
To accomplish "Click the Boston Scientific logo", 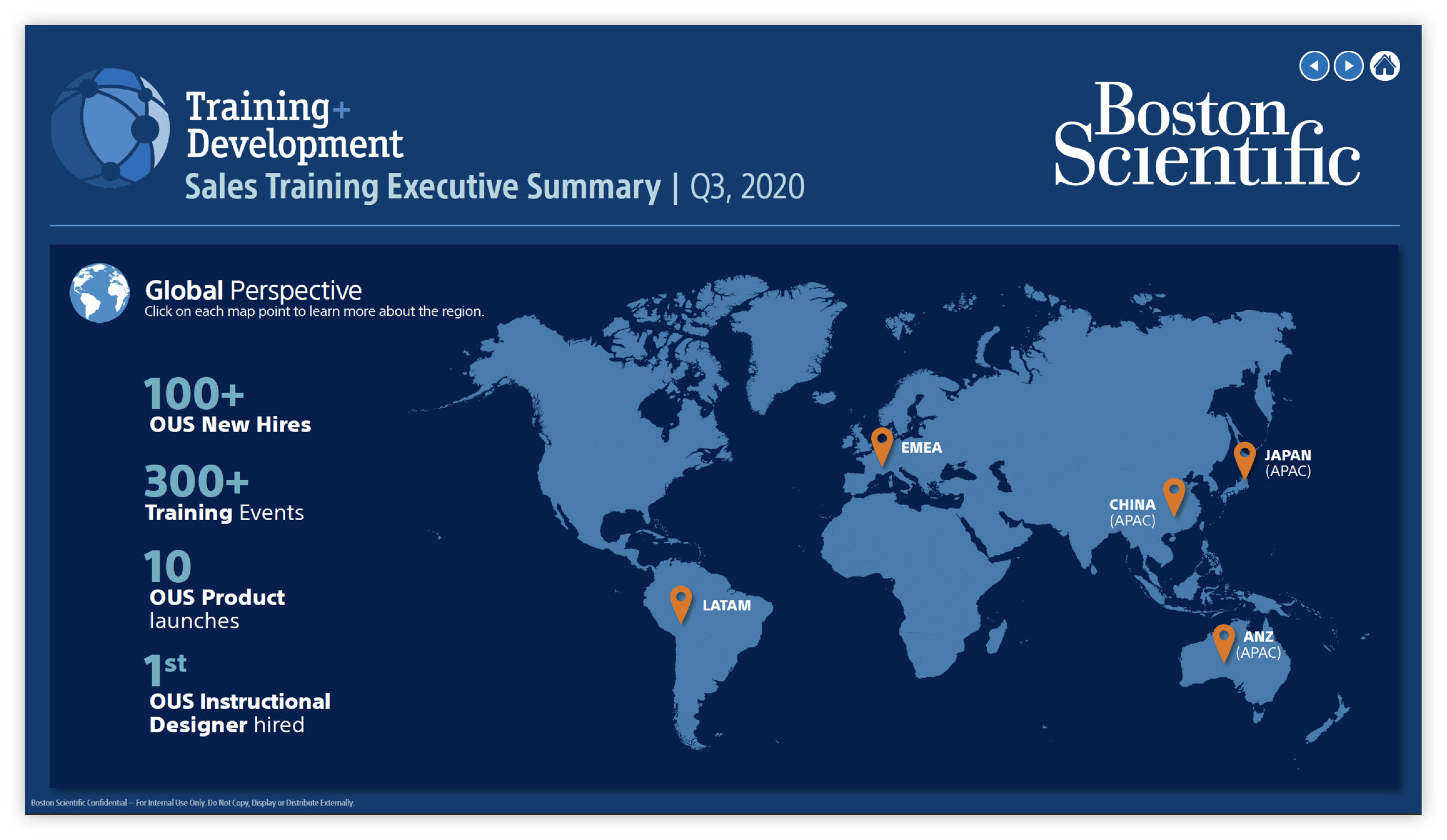I will coord(1207,134).
